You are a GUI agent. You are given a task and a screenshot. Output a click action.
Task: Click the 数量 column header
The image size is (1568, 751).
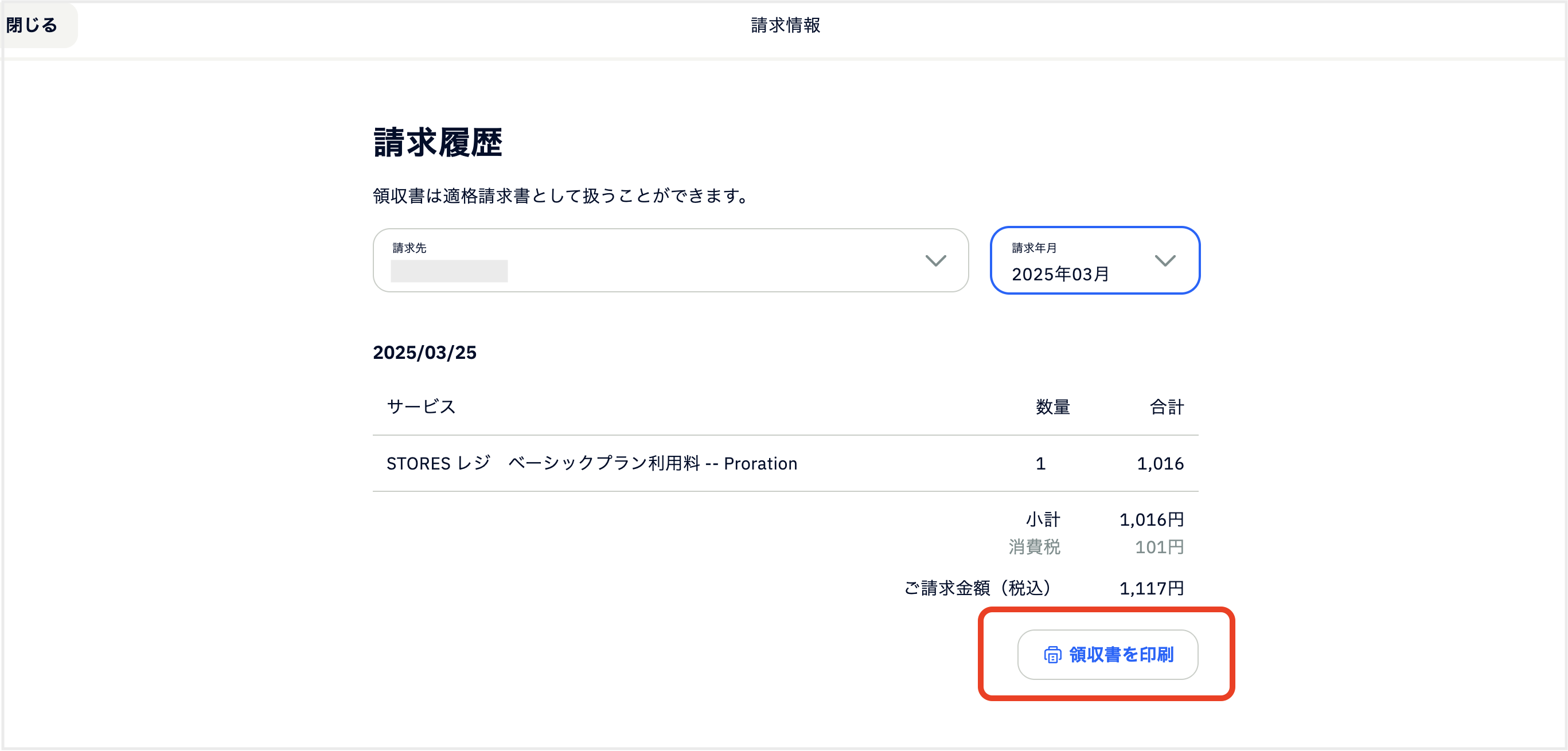(1052, 406)
